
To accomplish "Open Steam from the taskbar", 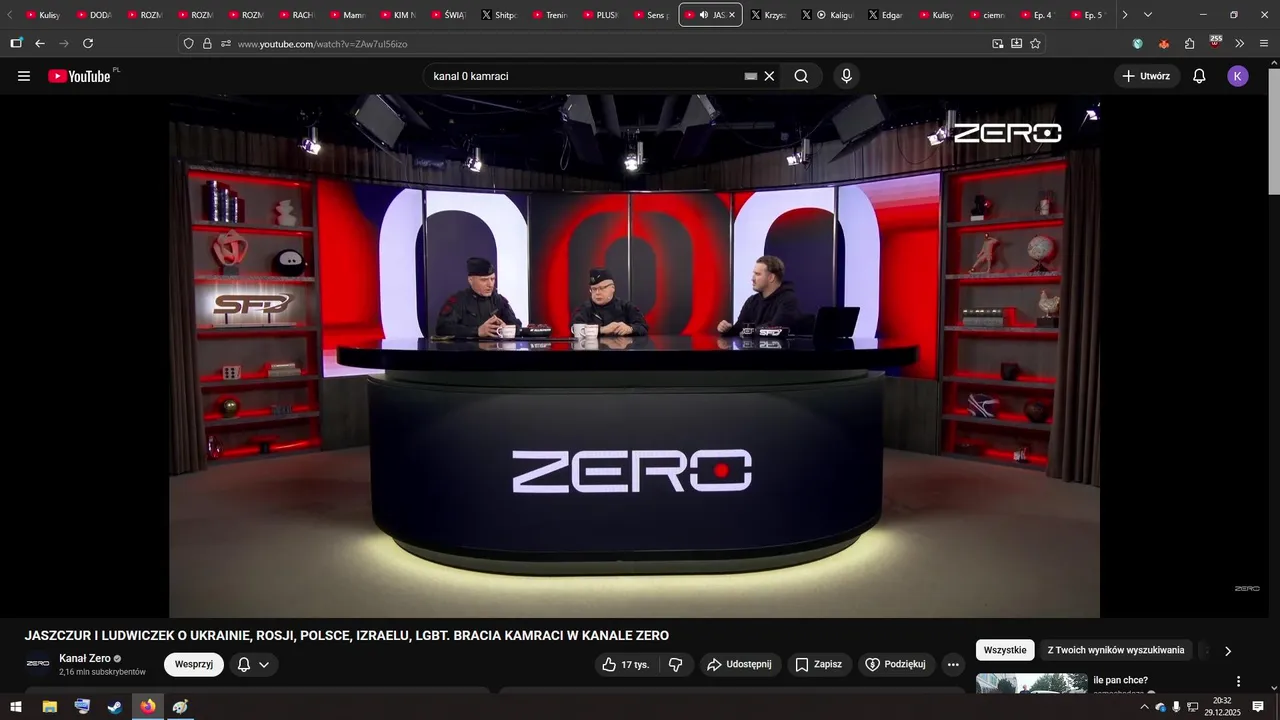I will pyautogui.click(x=115, y=707).
